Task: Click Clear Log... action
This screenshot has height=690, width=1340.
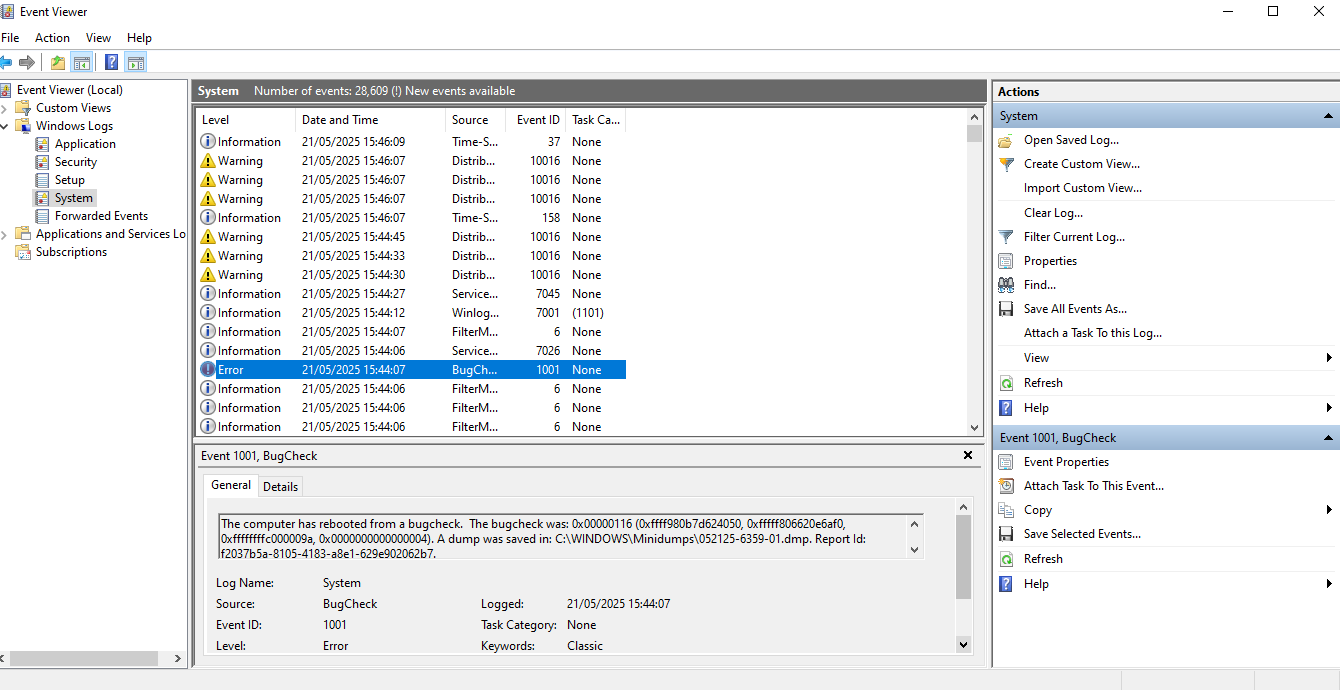Action: click(1053, 213)
